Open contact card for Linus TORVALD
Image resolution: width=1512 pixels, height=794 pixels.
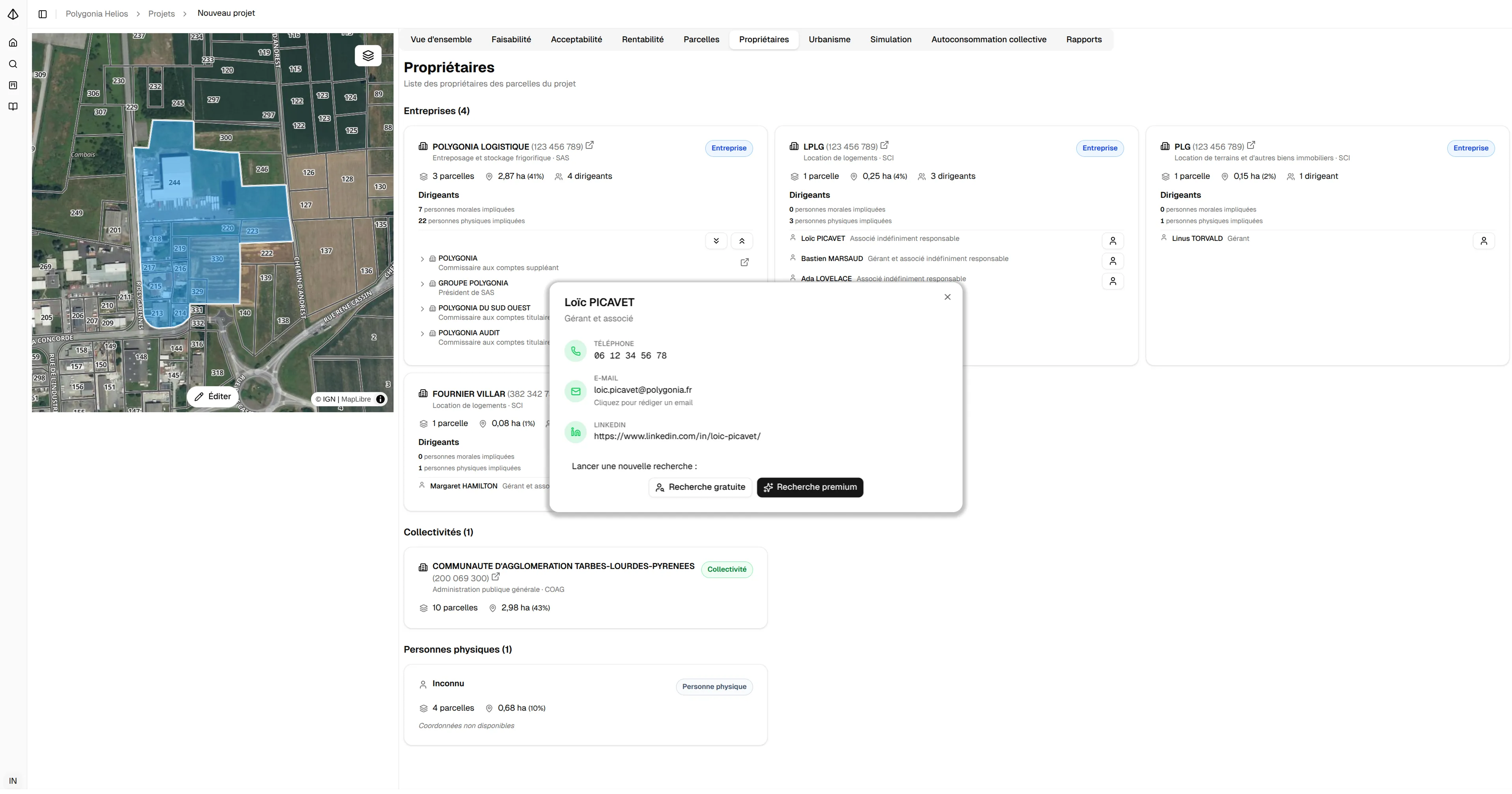point(1484,241)
